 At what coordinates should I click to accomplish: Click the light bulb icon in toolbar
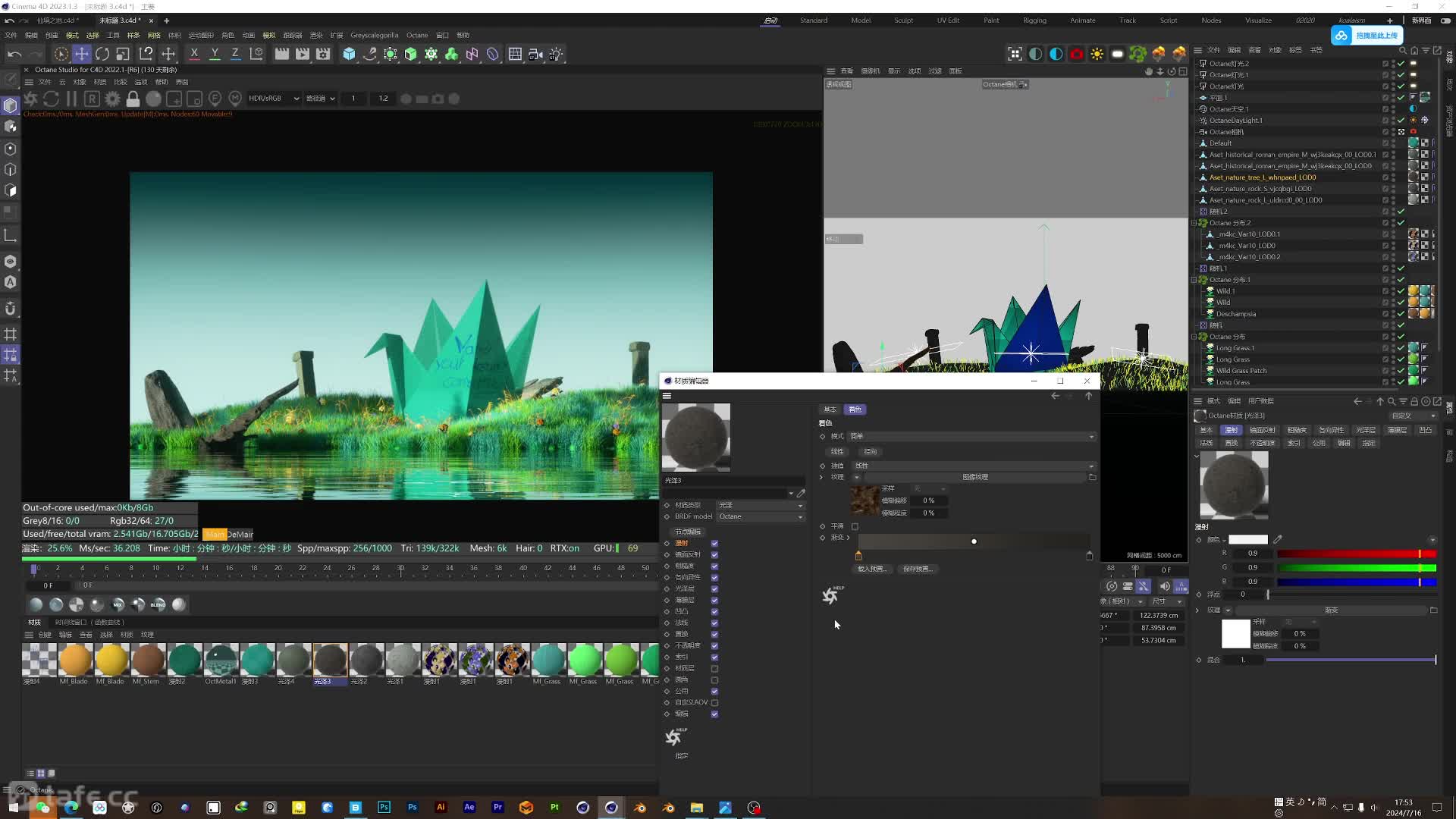coord(557,54)
